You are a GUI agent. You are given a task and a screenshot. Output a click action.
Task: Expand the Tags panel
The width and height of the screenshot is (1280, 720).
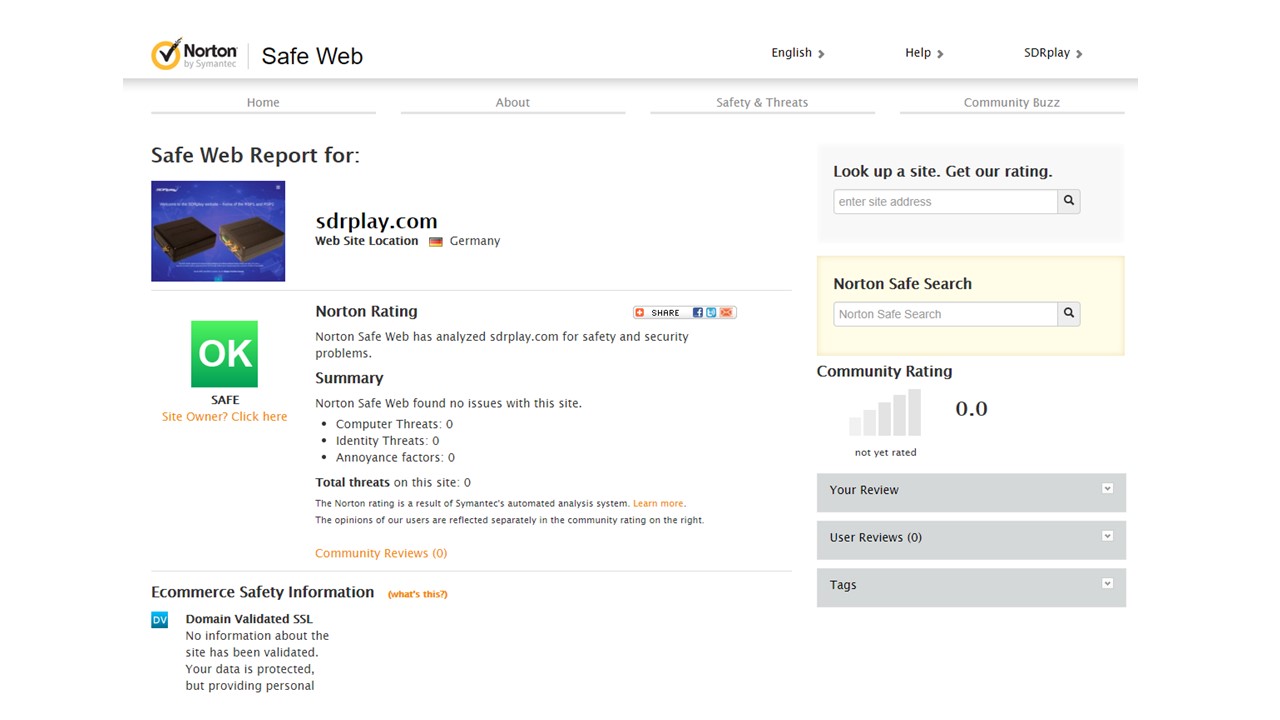[971, 587]
